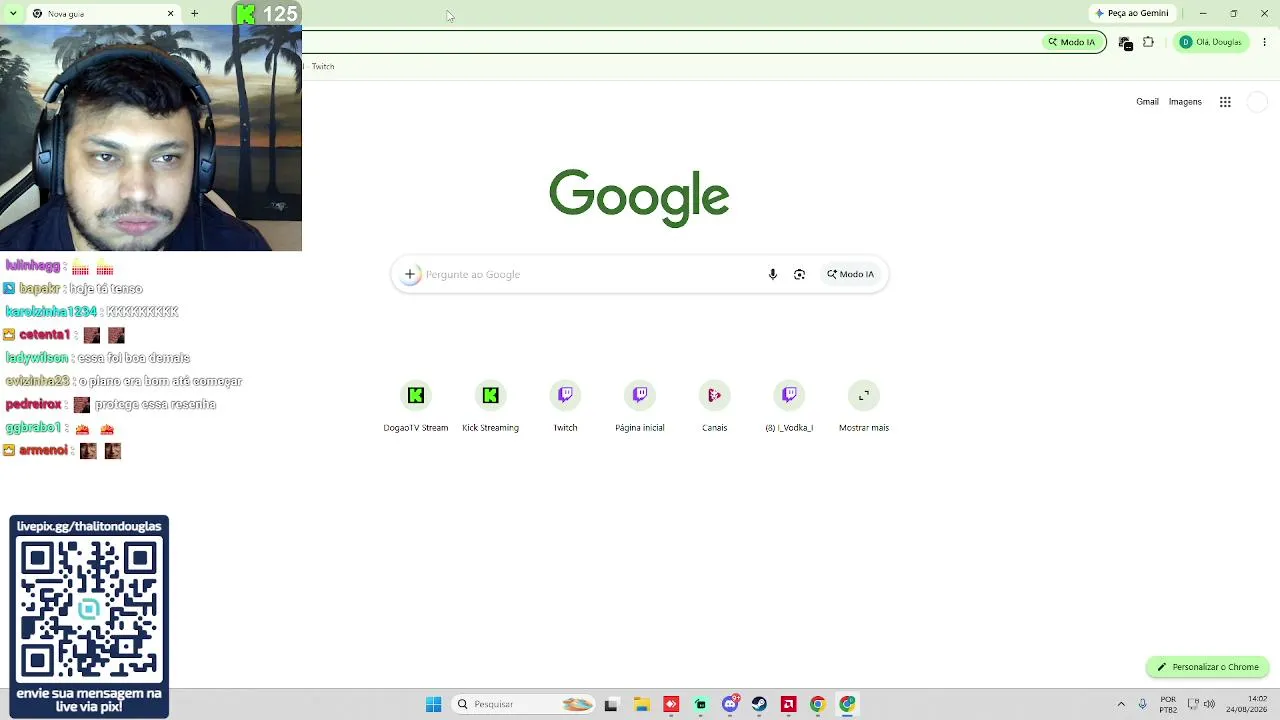The width and height of the screenshot is (1280, 720).
Task: Click chat username karolzinha1234
Action: coord(51,312)
